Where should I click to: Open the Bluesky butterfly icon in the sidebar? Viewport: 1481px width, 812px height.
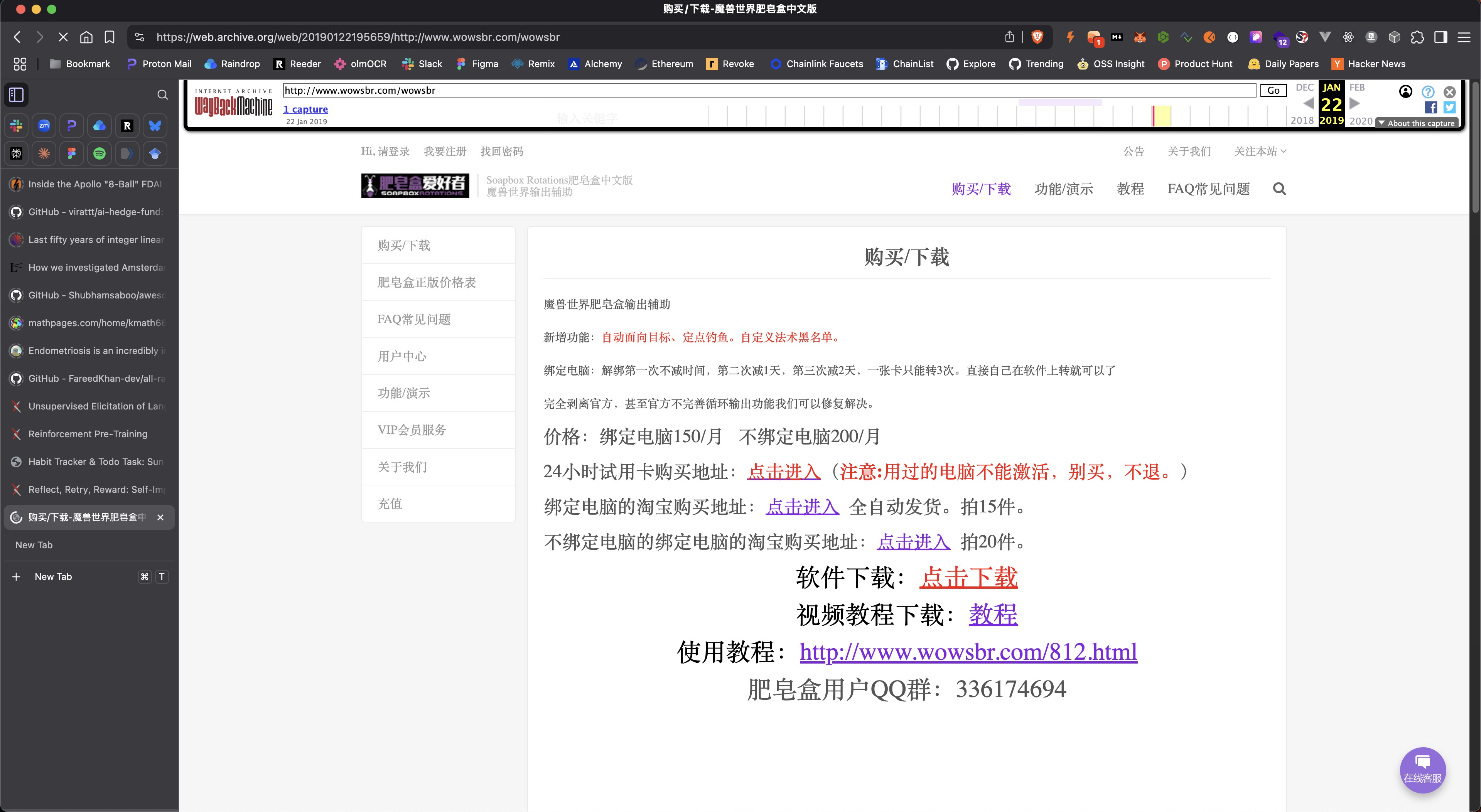point(154,125)
